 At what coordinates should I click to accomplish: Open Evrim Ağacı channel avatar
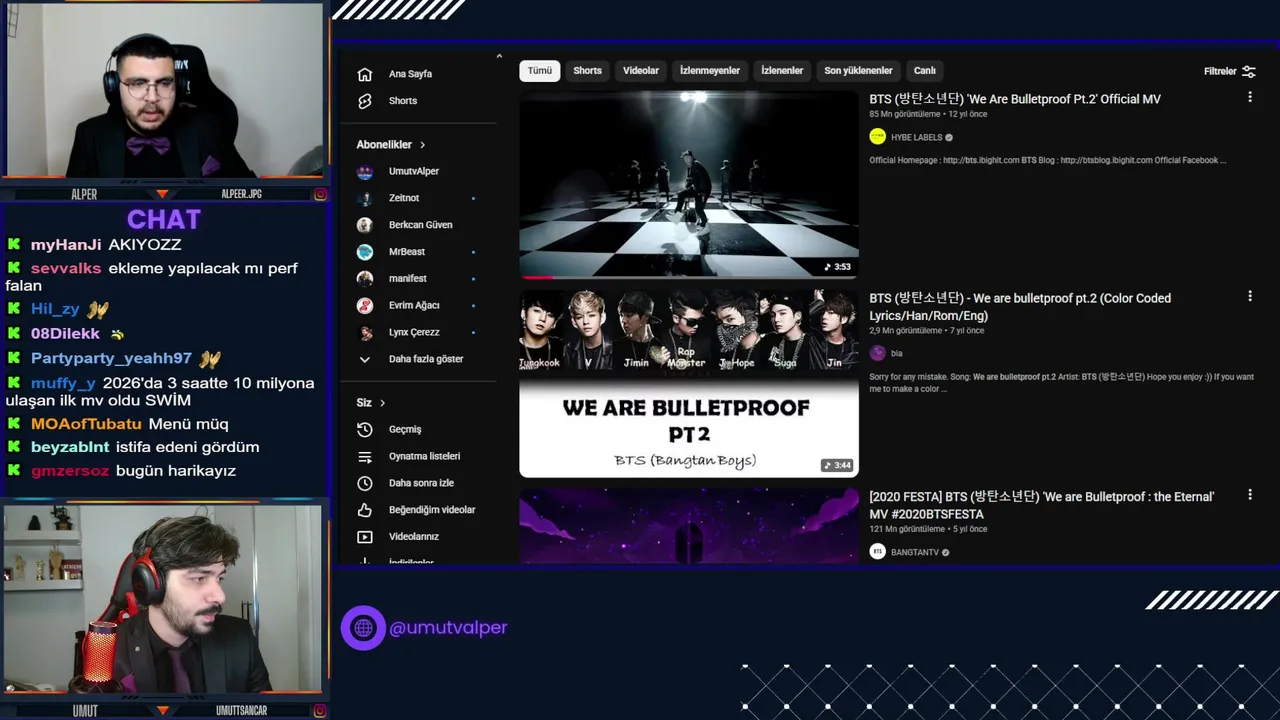click(365, 305)
